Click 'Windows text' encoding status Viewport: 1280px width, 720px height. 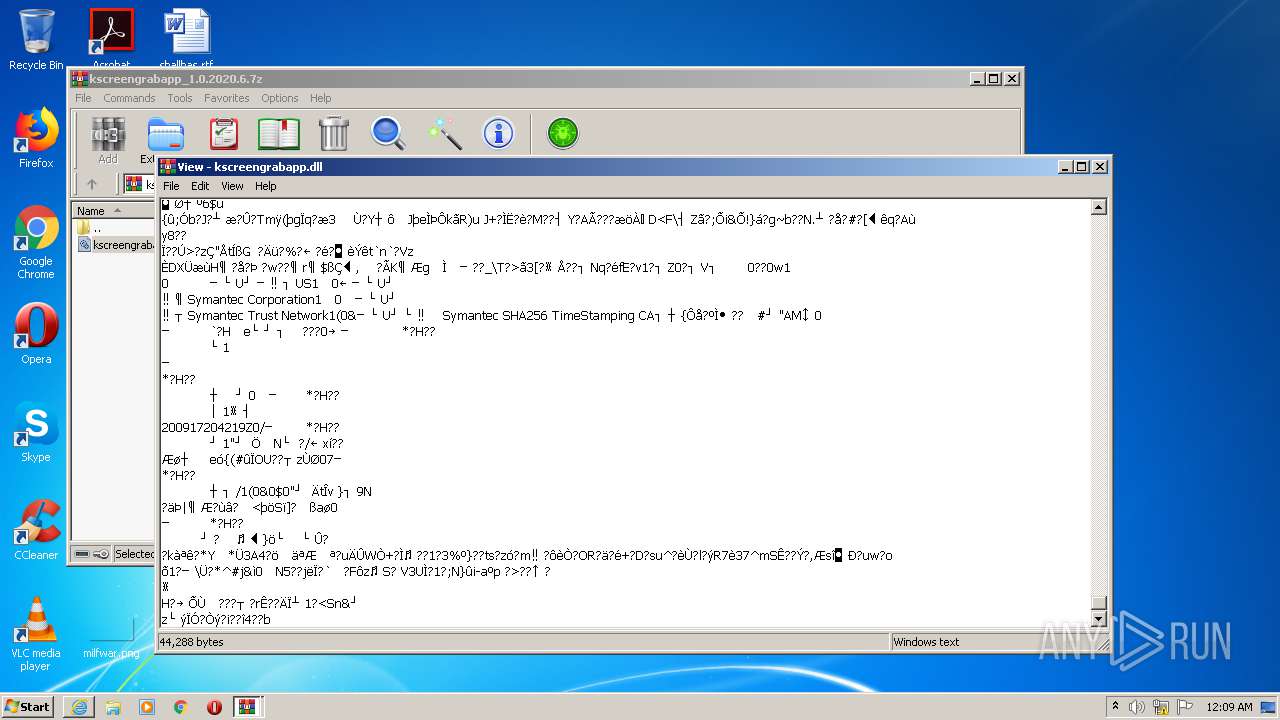tap(926, 642)
